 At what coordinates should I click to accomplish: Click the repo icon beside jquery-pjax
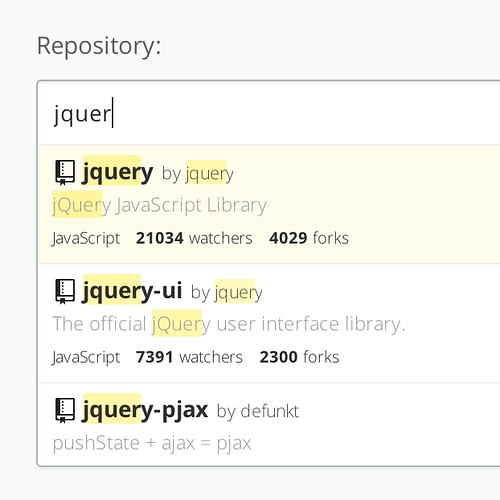[65, 410]
